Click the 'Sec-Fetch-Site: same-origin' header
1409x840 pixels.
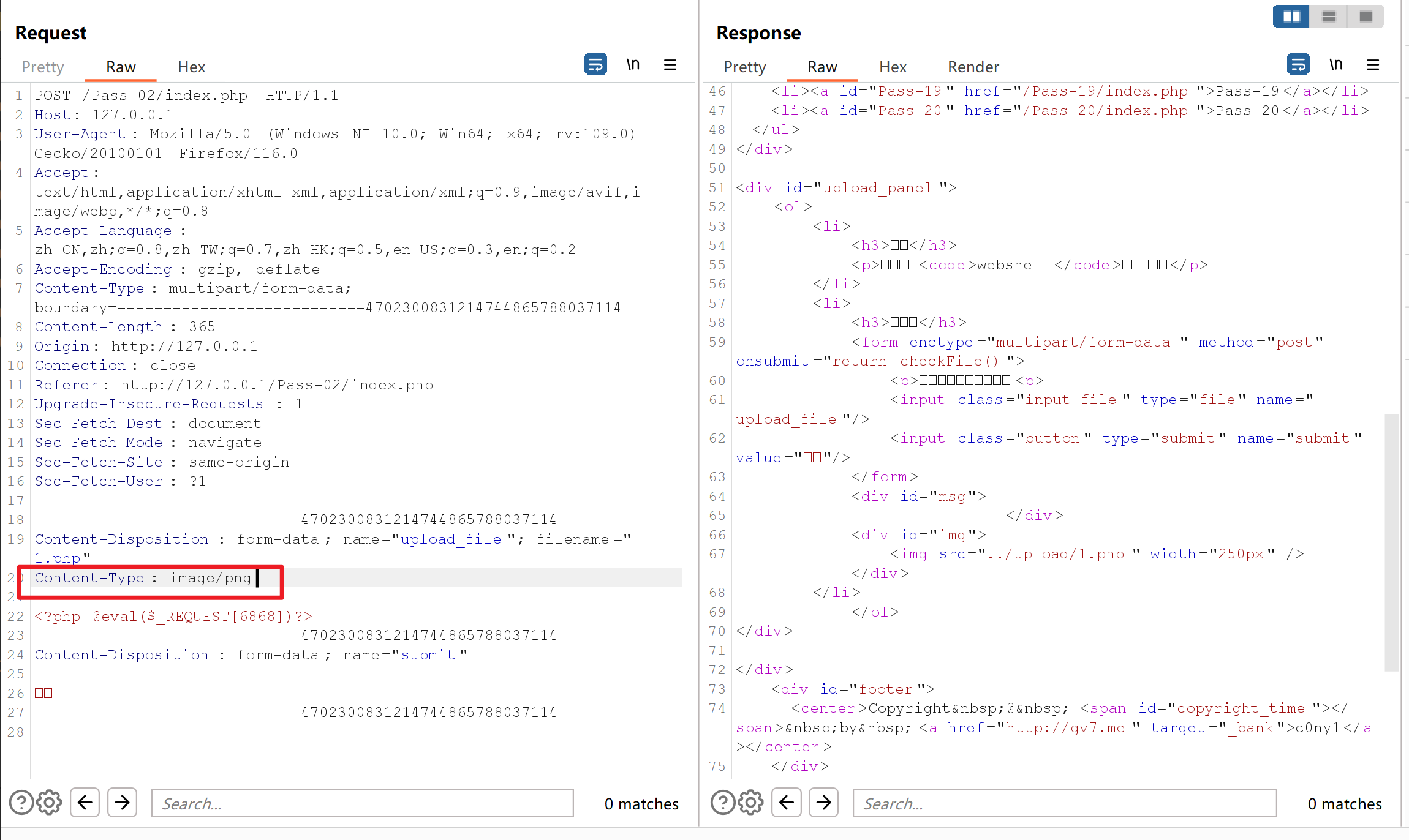(162, 462)
